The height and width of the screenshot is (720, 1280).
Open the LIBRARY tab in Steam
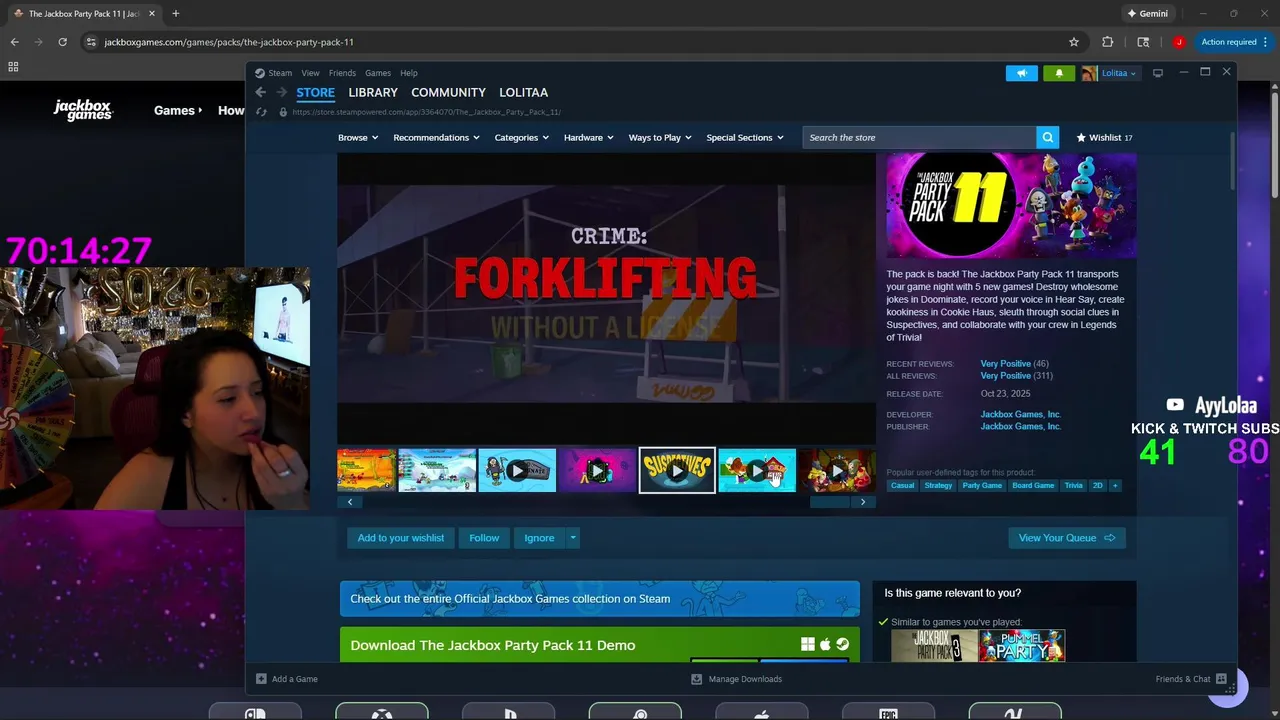[373, 92]
